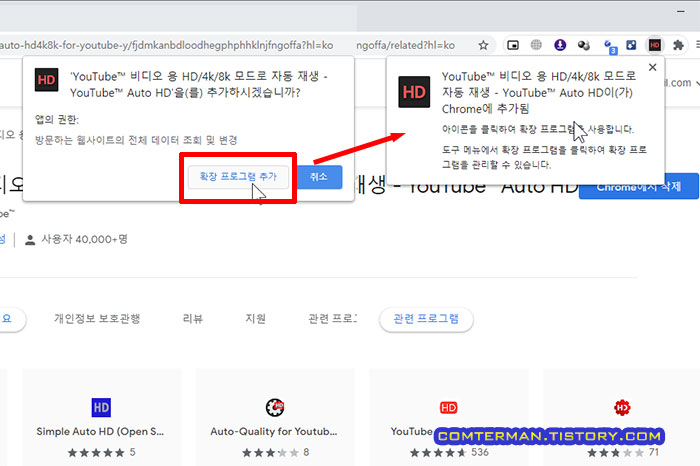Click the HD logo in the added notification
The image size is (700, 466).
point(414,92)
